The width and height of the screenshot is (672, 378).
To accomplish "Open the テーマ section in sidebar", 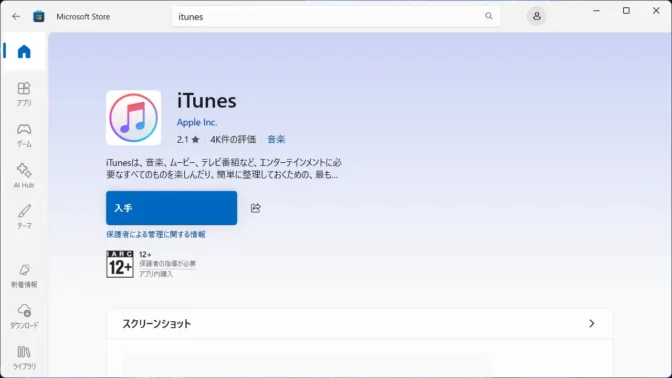I will (24, 216).
